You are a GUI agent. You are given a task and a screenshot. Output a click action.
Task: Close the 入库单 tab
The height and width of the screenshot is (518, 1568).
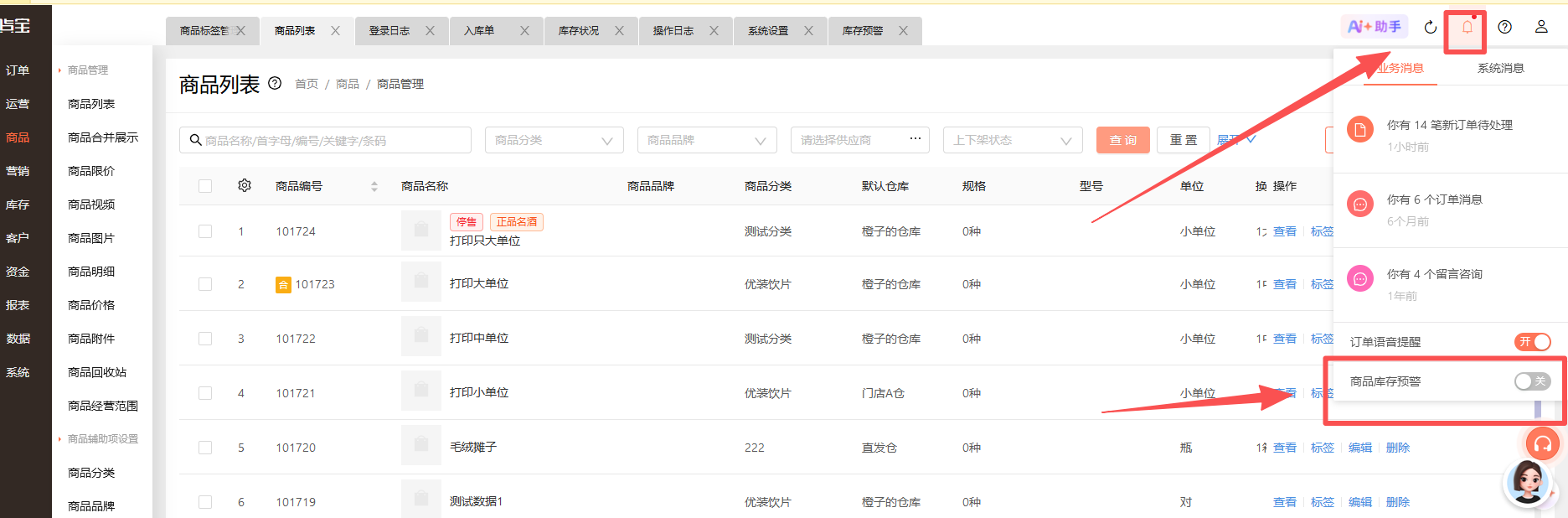524,31
